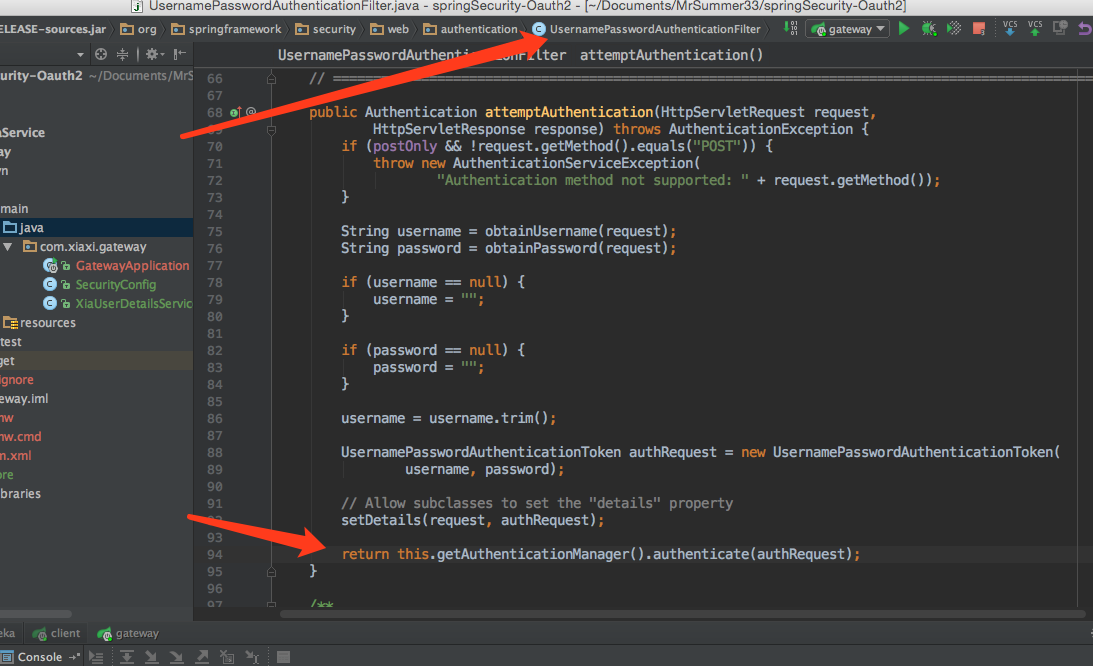Image resolution: width=1093 pixels, height=666 pixels.
Task: Update project from VCS
Action: click(x=1009, y=28)
